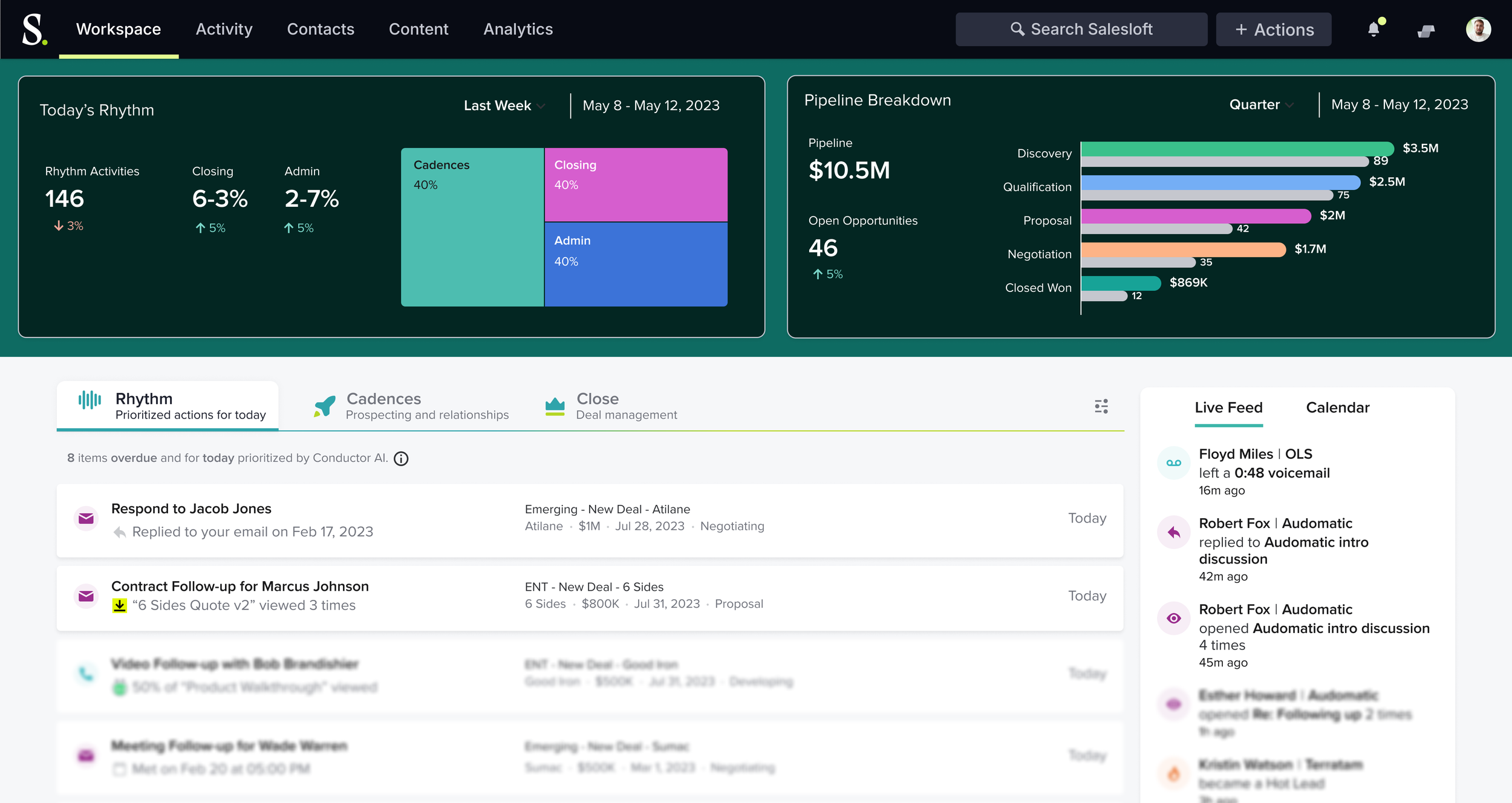1512x803 pixels.
Task: Switch to the Calendar tab
Action: point(1338,407)
